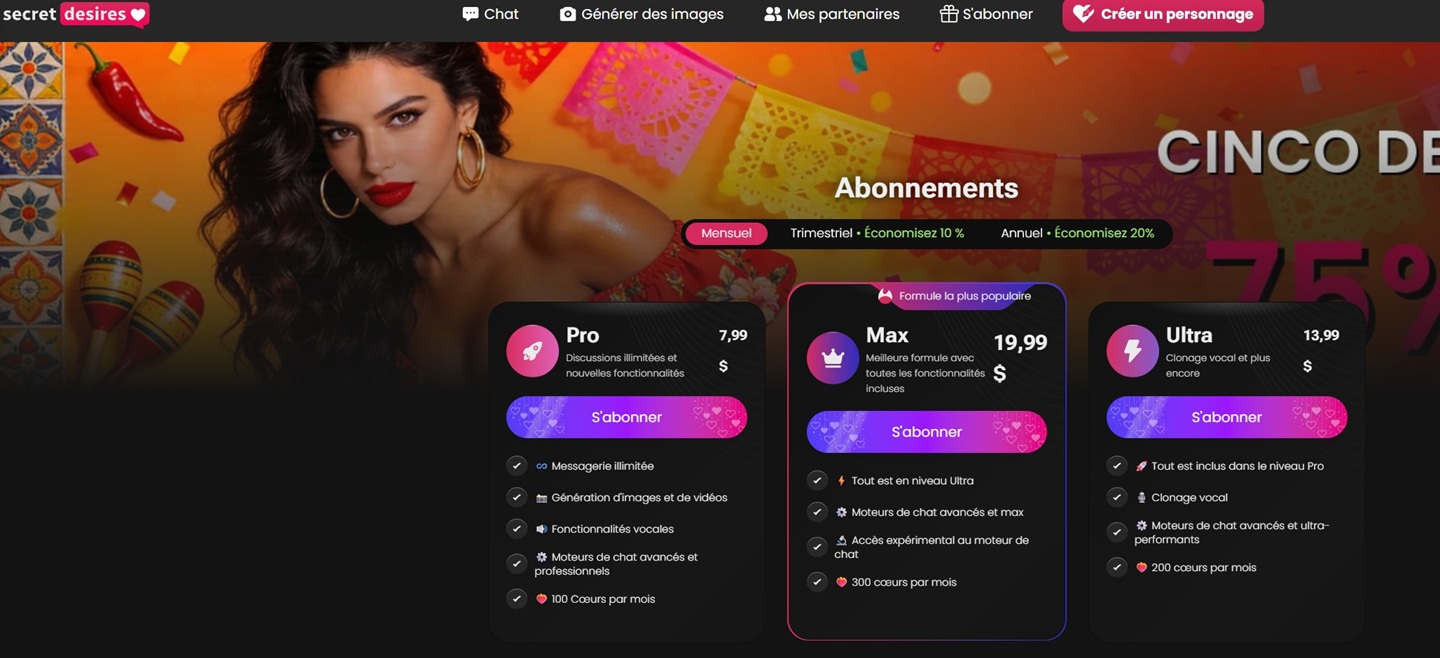Subscribe to the Ultra plan

[x=1227, y=417]
